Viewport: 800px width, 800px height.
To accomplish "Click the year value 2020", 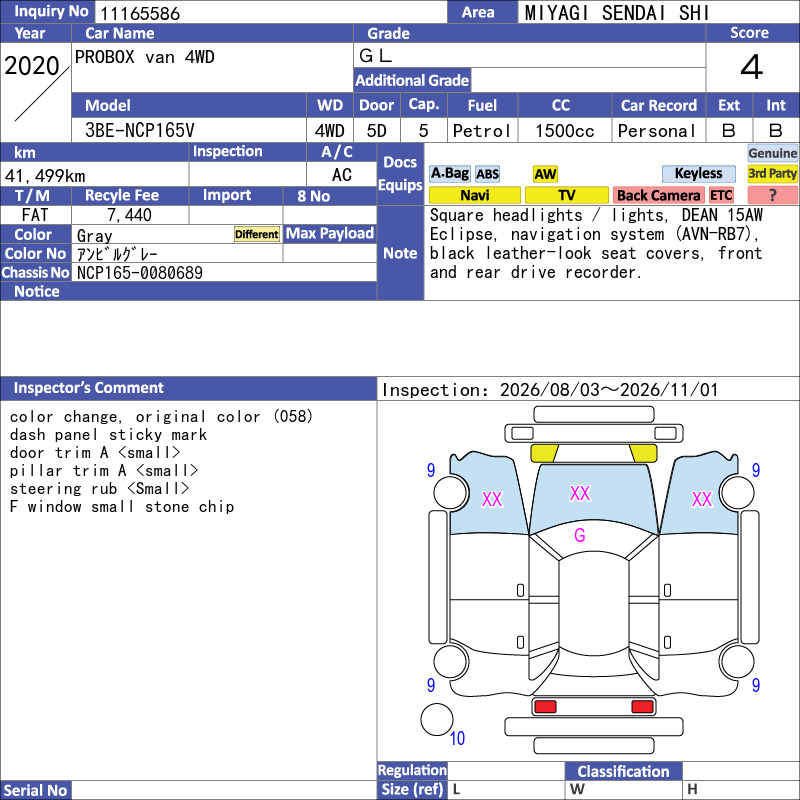I will (x=32, y=66).
